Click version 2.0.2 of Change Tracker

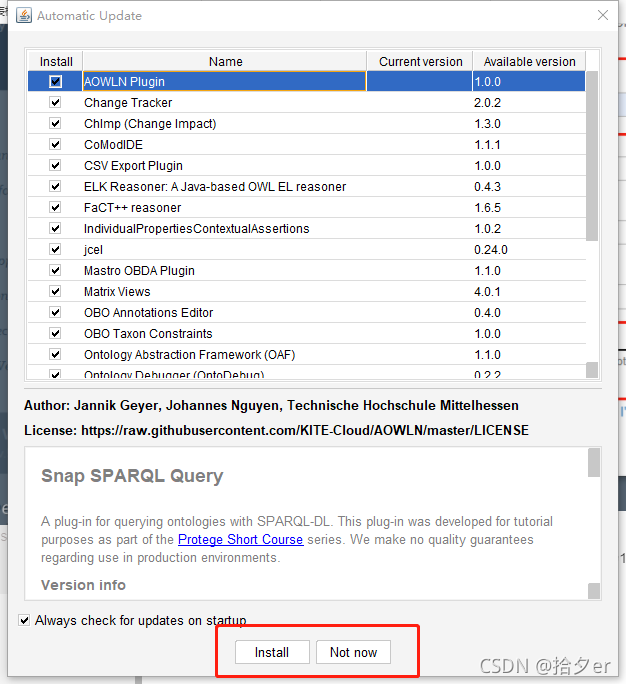(487, 103)
